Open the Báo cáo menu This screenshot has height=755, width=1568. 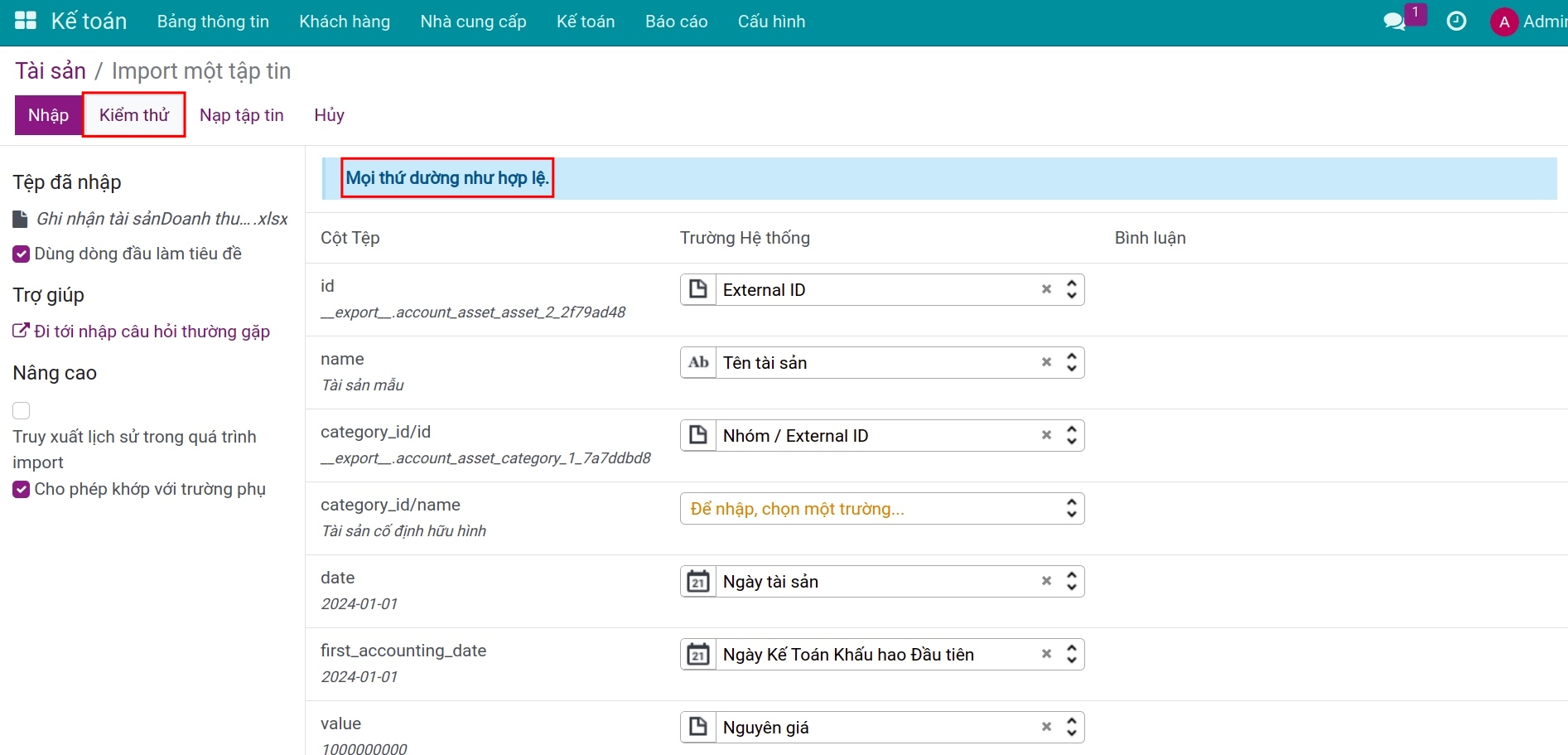(x=677, y=22)
